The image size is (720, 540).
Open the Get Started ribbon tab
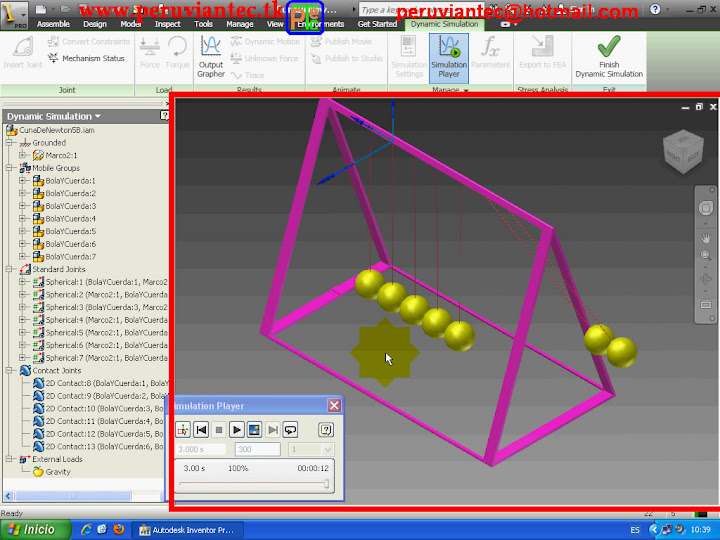[377, 24]
